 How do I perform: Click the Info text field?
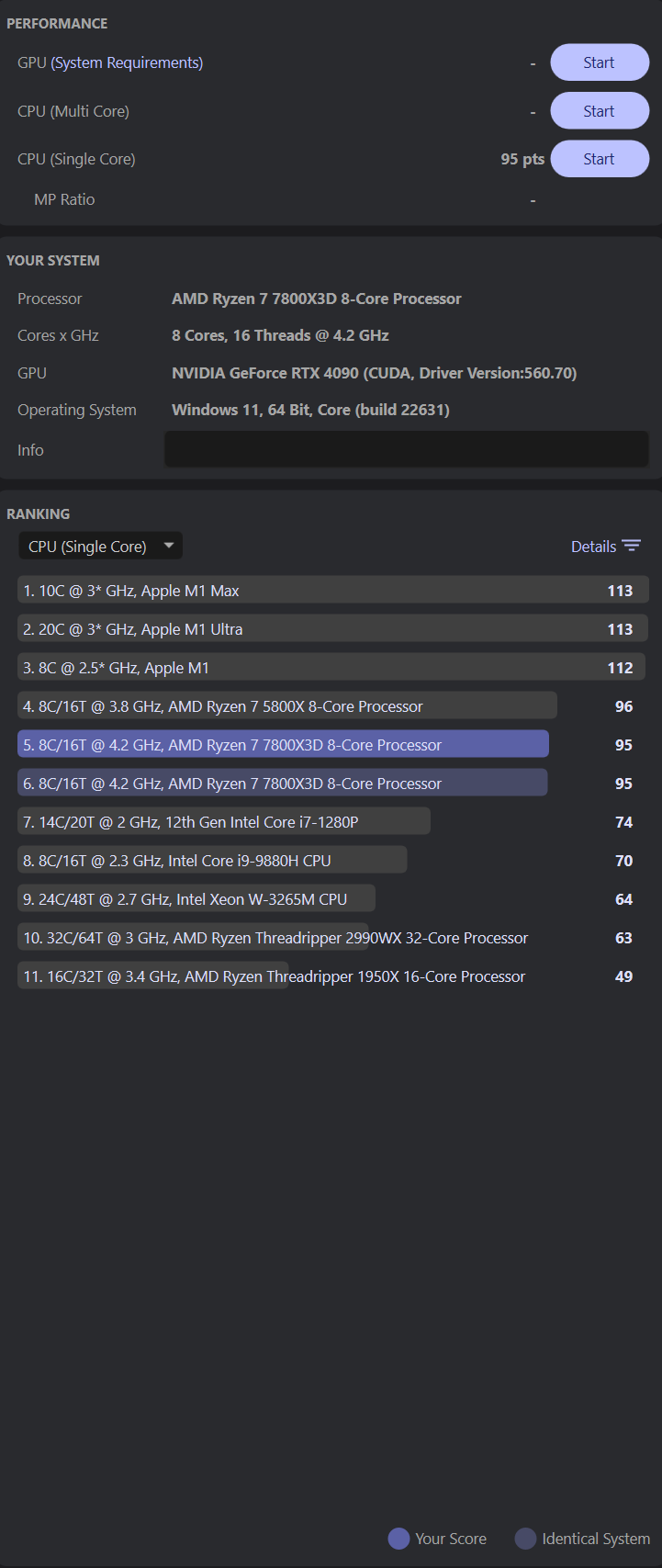[406, 450]
